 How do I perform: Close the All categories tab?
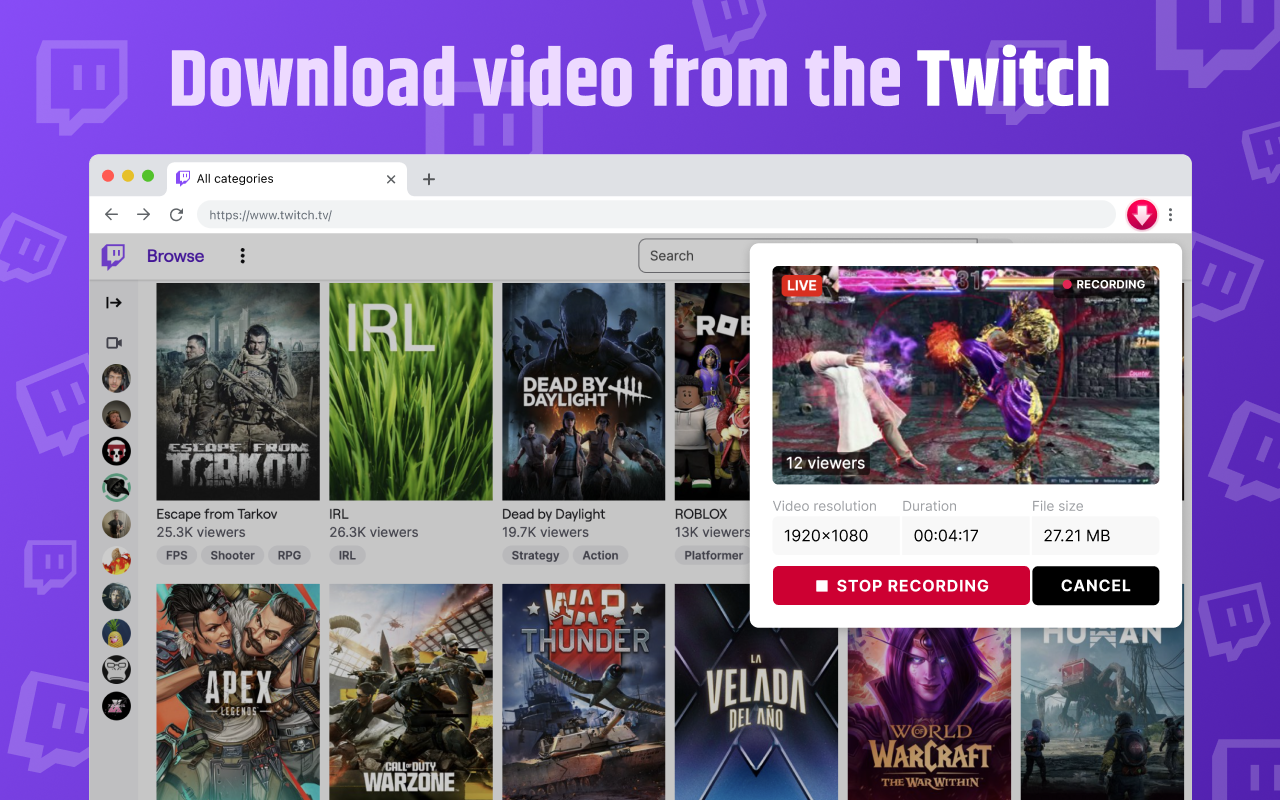(x=391, y=179)
